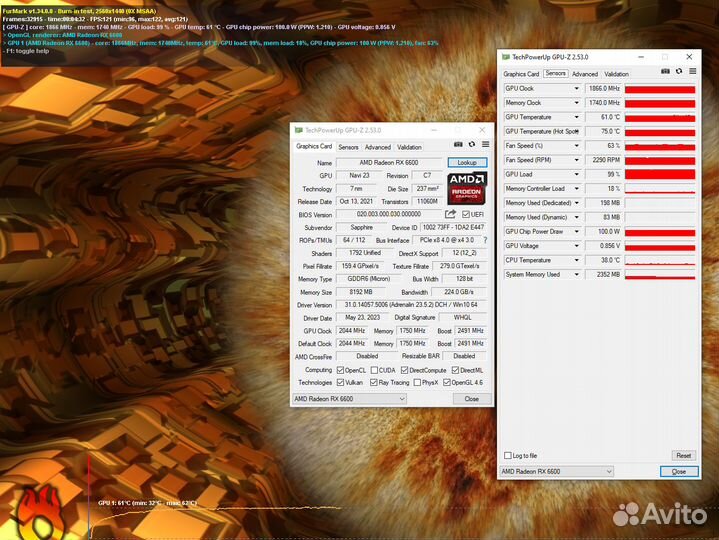Open GPU Voltage sensor dropdown
The image size is (719, 540).
pyautogui.click(x=576, y=246)
